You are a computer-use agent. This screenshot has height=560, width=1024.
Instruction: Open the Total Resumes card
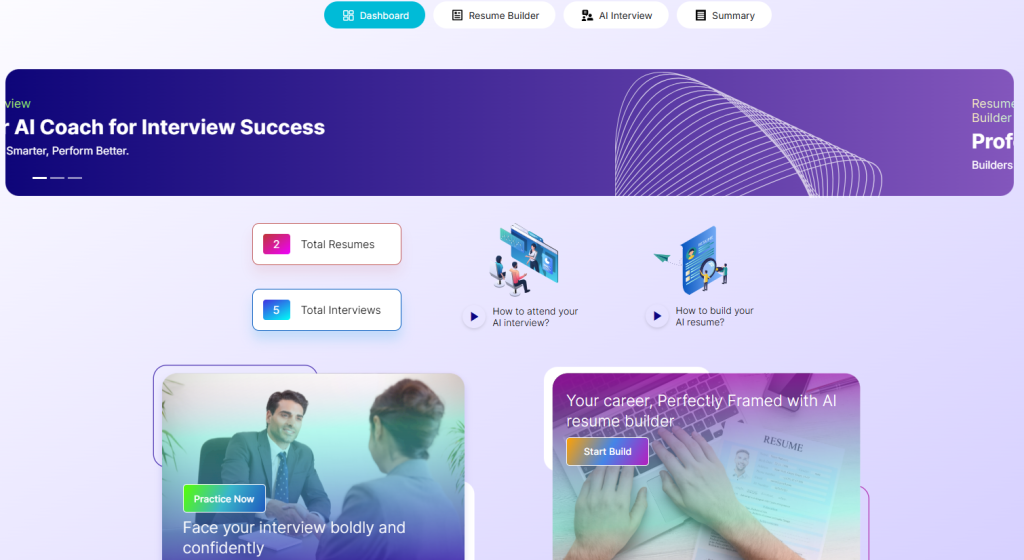tap(327, 244)
